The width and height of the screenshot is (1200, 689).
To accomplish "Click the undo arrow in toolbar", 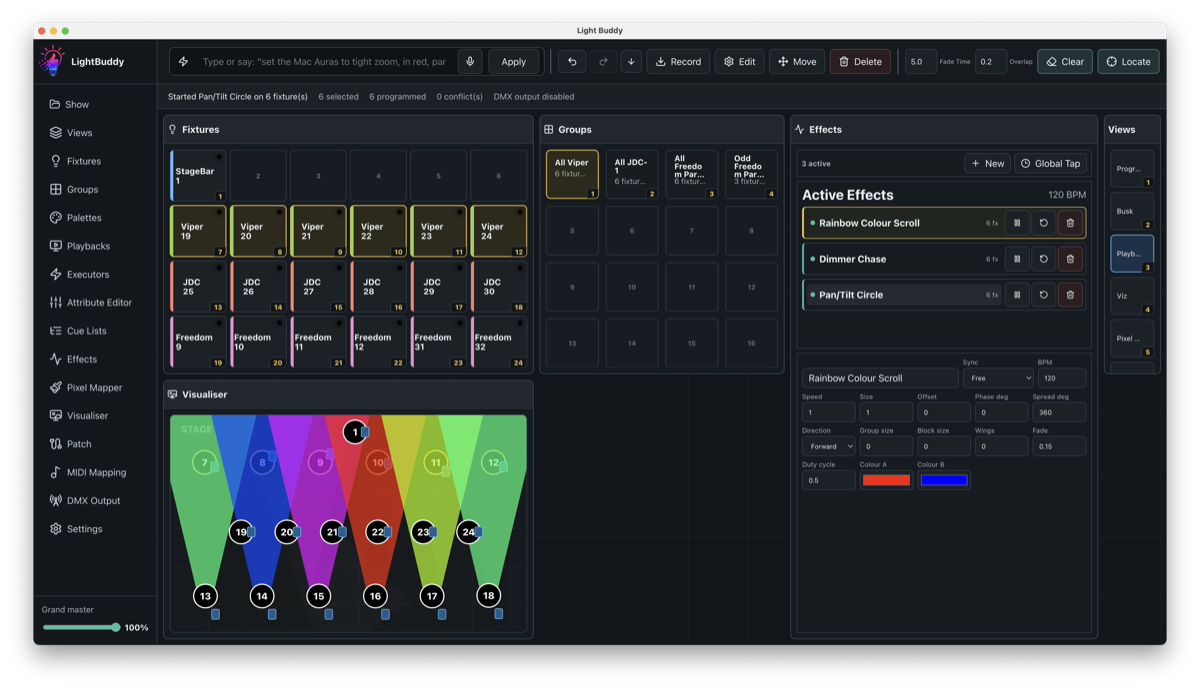I will 572,62.
